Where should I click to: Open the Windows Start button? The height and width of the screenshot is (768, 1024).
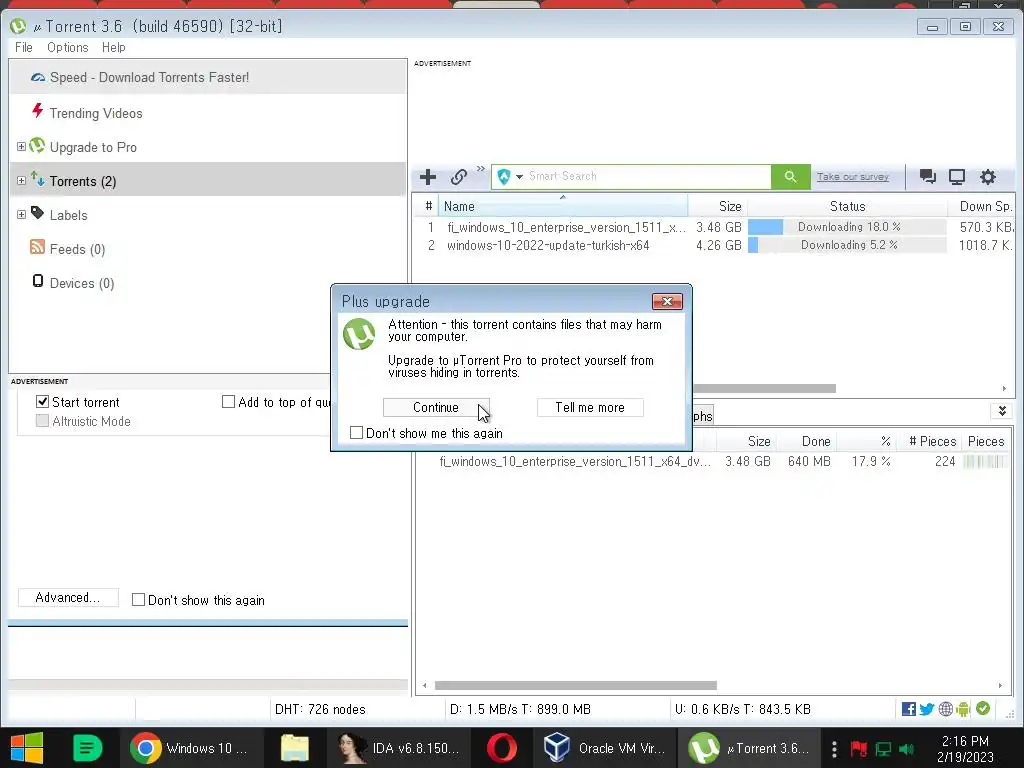(27, 748)
